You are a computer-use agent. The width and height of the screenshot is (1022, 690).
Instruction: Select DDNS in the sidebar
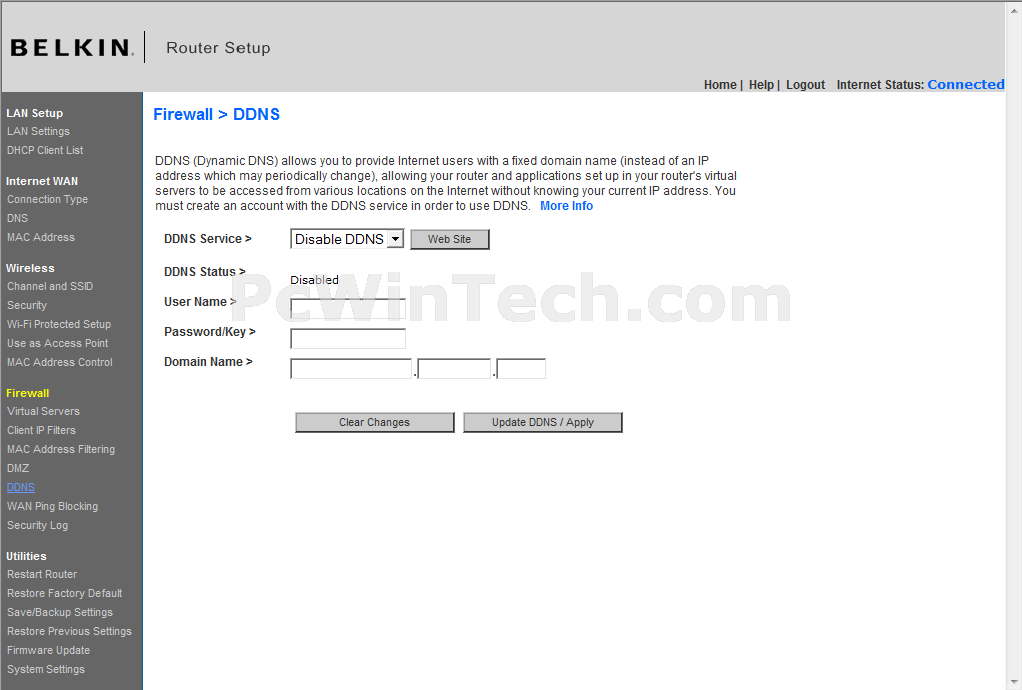21,487
